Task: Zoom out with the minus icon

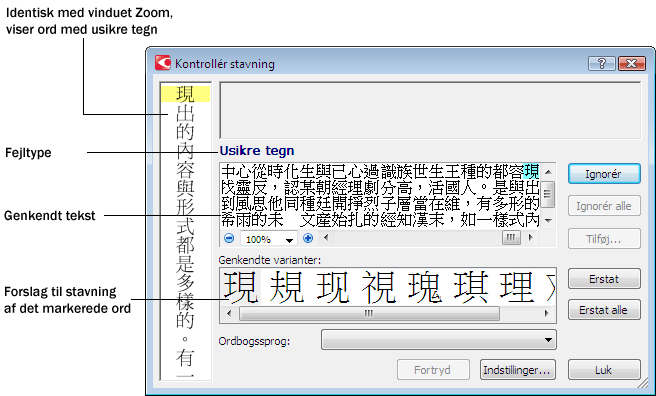Action: [x=229, y=238]
